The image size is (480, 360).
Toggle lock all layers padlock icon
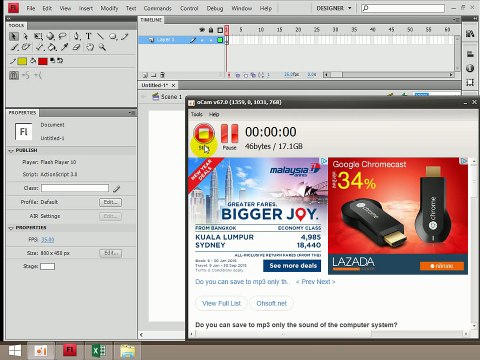coord(211,30)
